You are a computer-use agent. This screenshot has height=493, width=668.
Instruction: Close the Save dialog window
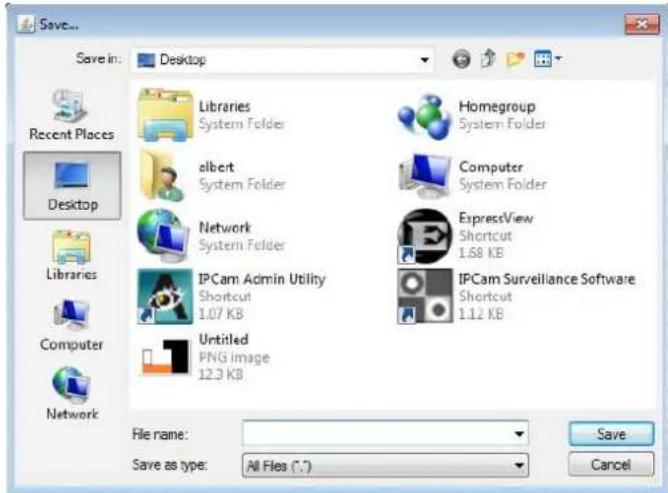[642, 24]
